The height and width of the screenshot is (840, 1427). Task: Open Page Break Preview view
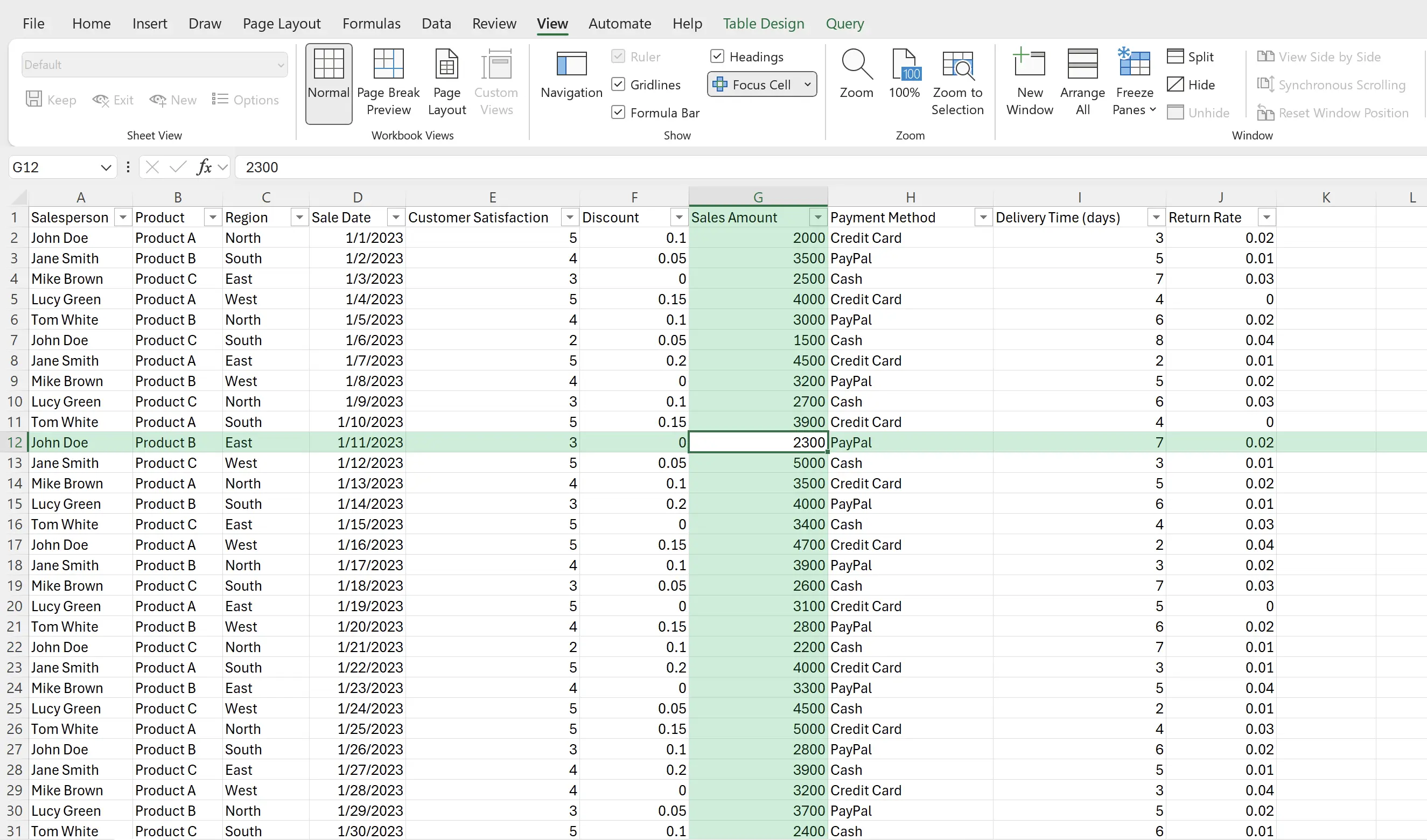pyautogui.click(x=388, y=82)
